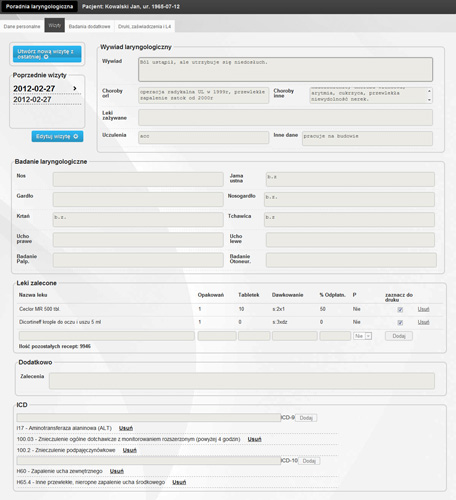Click Dodaj button next to ICD-10 field
The width and height of the screenshot is (456, 500).
309,461
